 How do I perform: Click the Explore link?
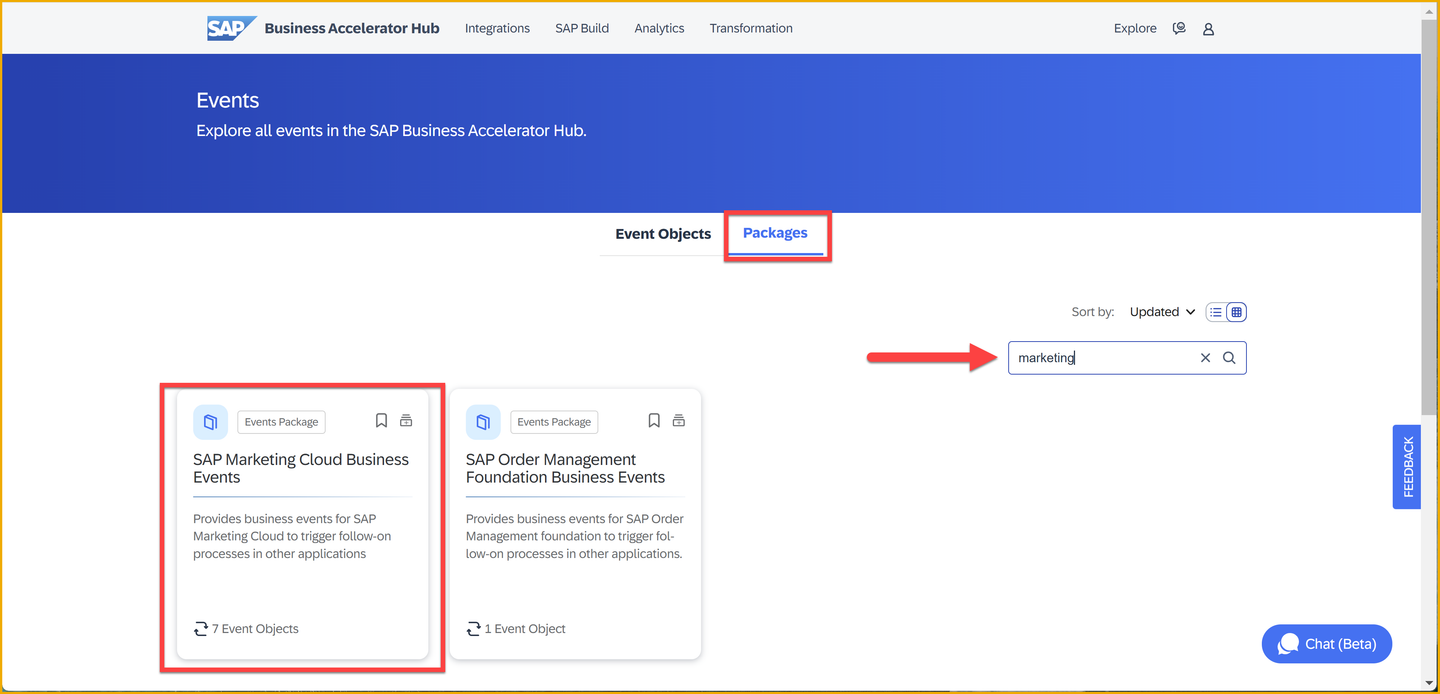1135,28
